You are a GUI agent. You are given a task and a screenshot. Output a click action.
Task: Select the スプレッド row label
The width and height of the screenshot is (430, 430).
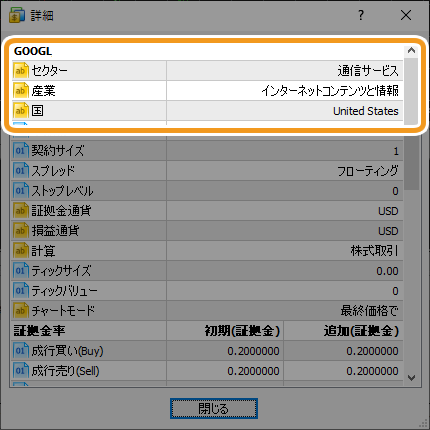click(53, 171)
